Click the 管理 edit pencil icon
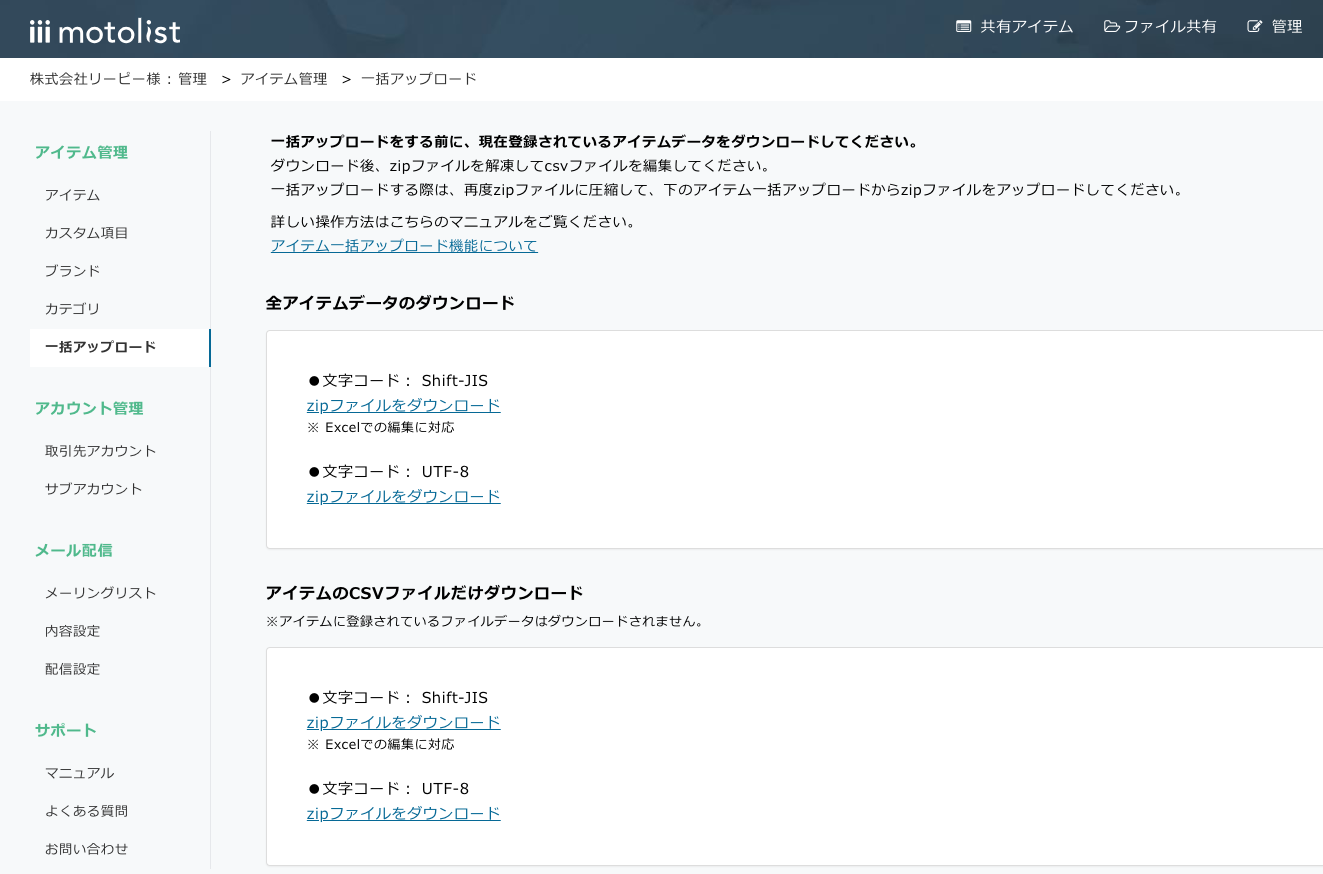This screenshot has height=874, width=1323. (x=1255, y=27)
